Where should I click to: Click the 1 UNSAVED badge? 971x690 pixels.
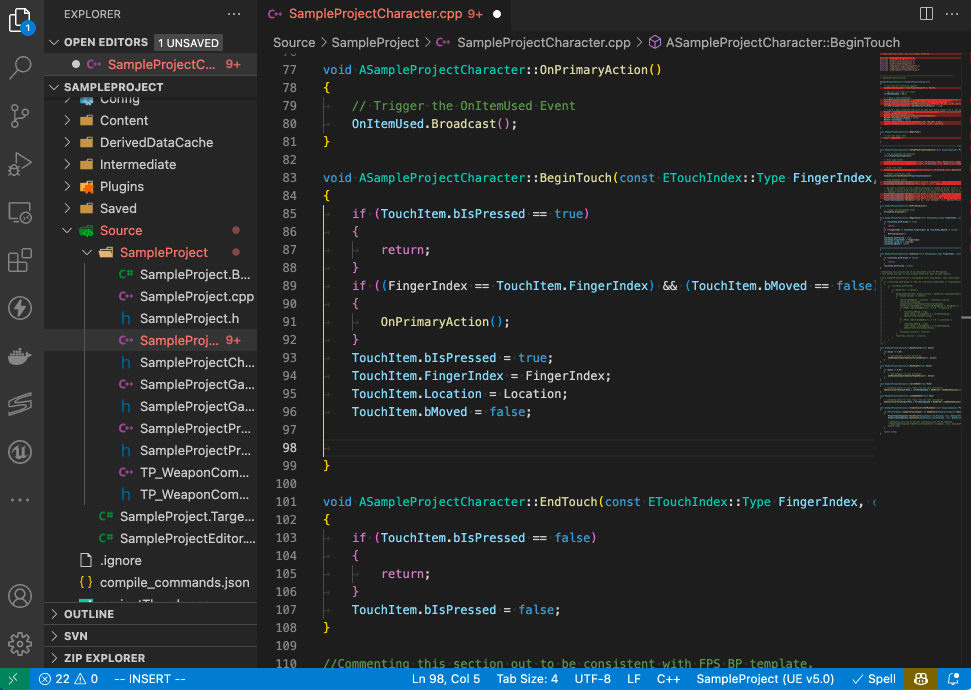point(188,43)
